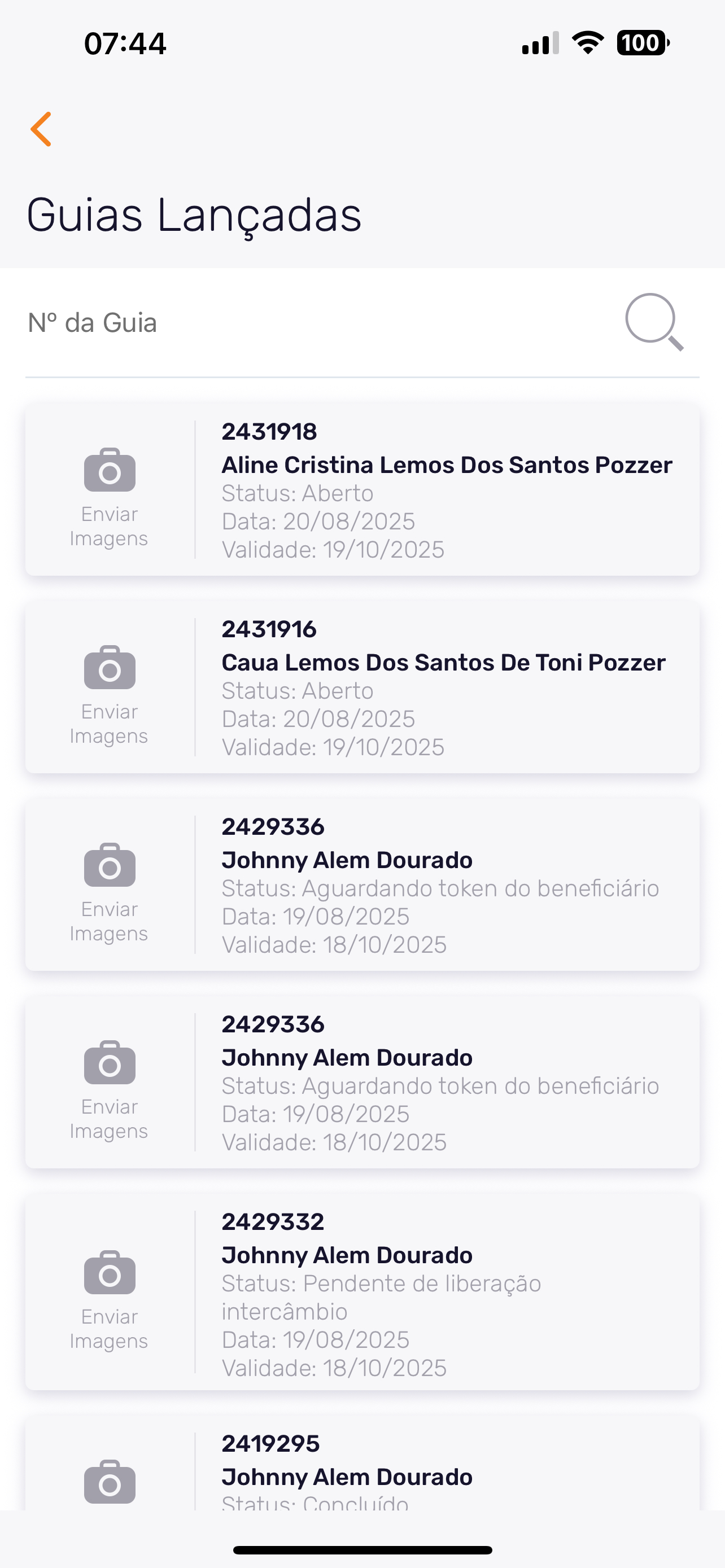The height and width of the screenshot is (1568, 725).
Task: Open guia number 2429332
Action: [x=273, y=1221]
